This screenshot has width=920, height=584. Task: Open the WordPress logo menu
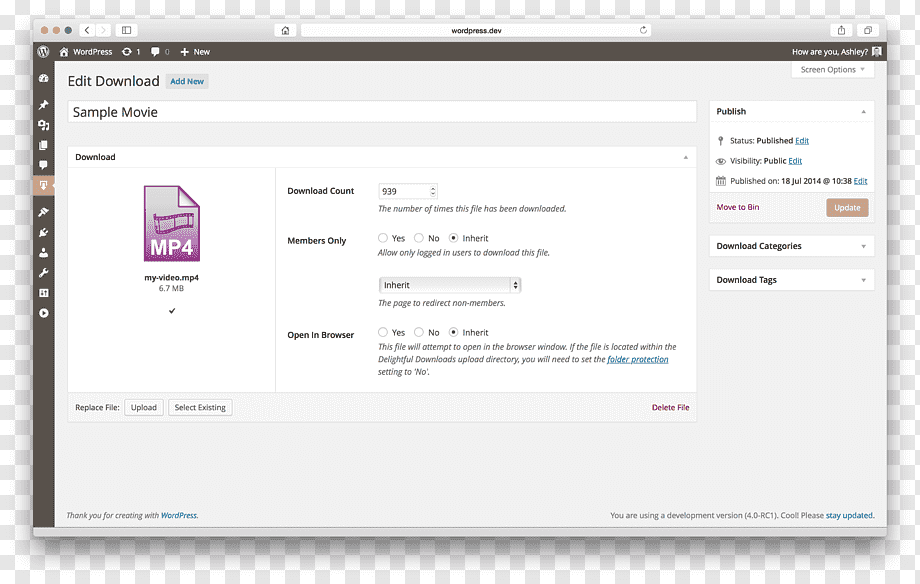point(43,52)
